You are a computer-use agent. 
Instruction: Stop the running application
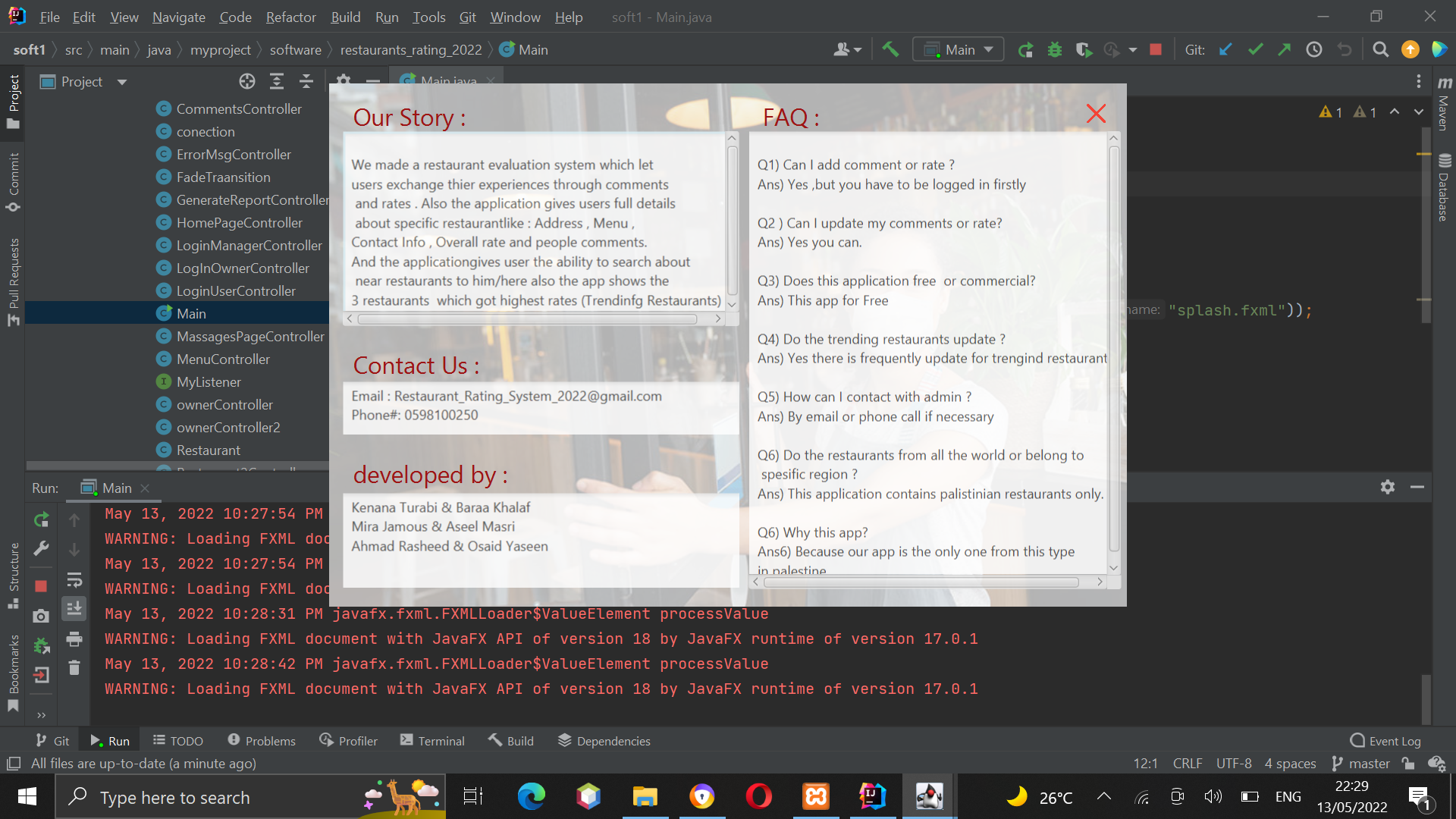(1155, 49)
